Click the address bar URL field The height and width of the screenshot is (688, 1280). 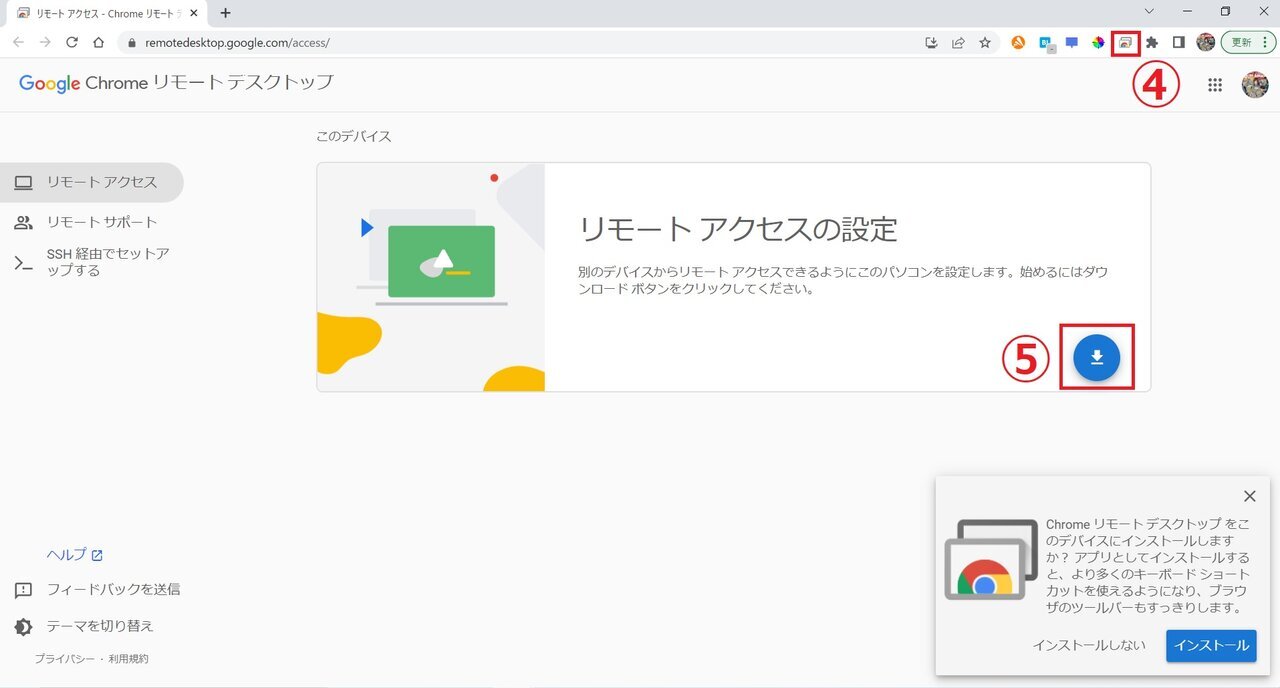(520, 43)
